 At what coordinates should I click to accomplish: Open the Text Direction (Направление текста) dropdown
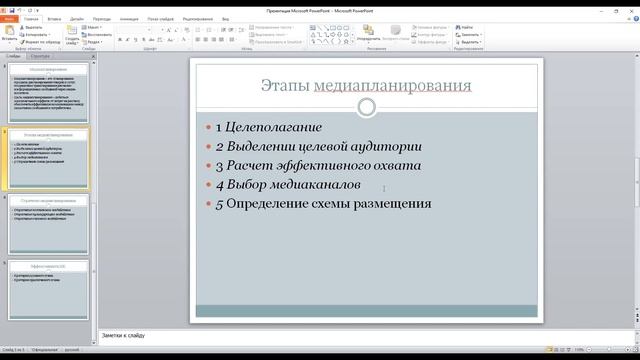pos(272,27)
